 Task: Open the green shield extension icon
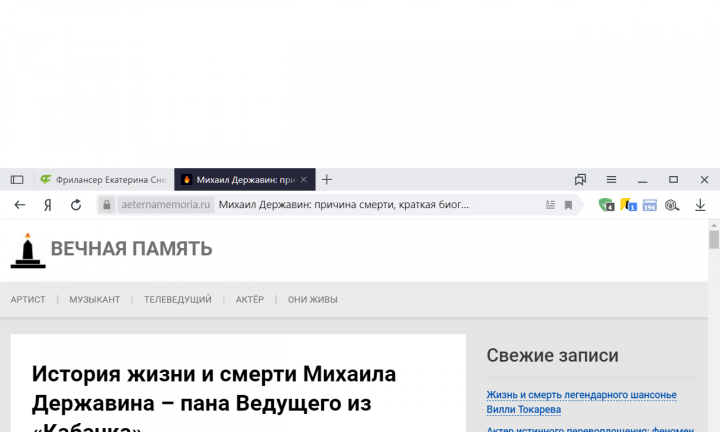[606, 205]
